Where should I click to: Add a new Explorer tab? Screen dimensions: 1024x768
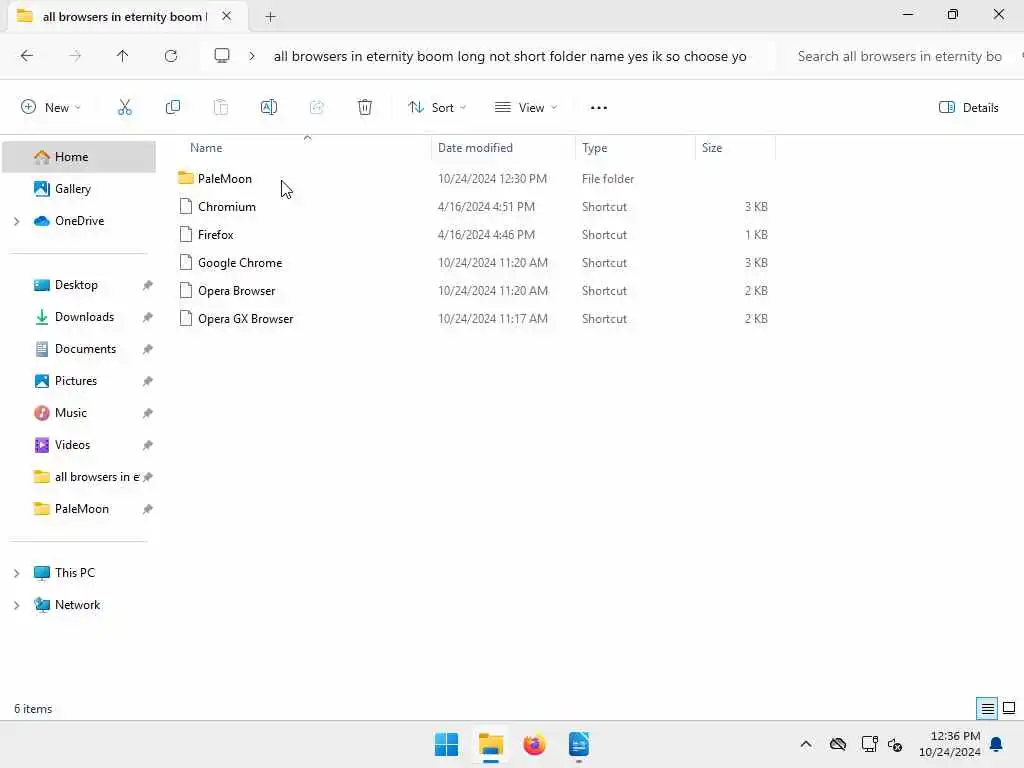point(270,17)
